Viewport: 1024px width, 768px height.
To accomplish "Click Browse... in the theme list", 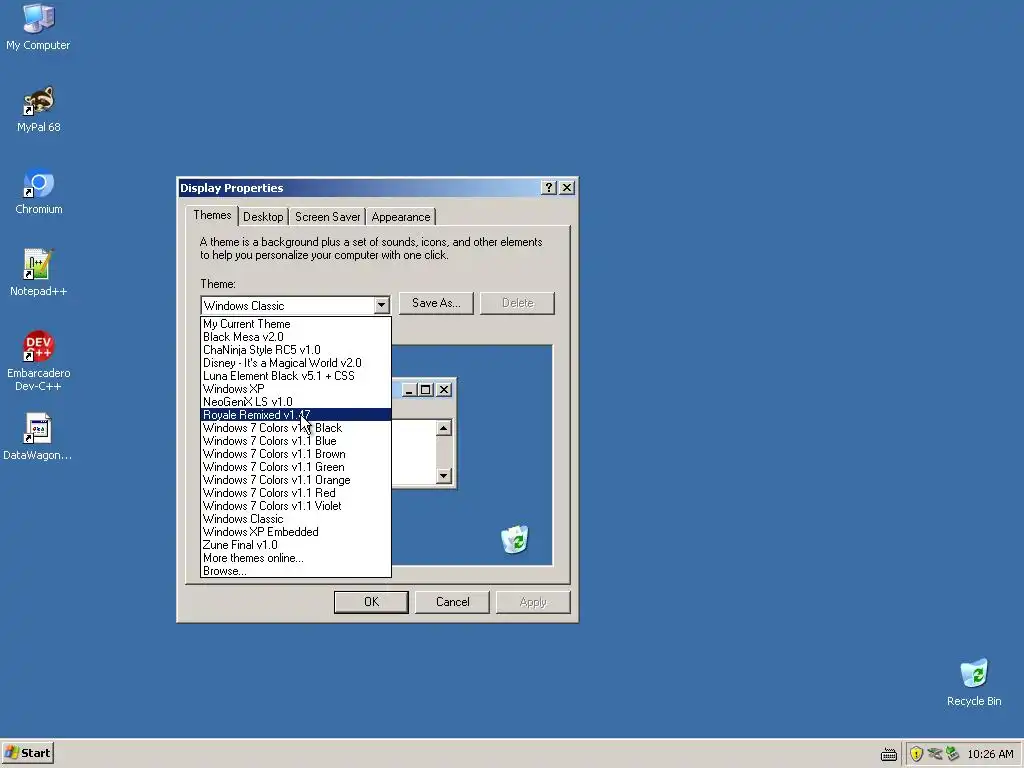I will tap(296, 571).
